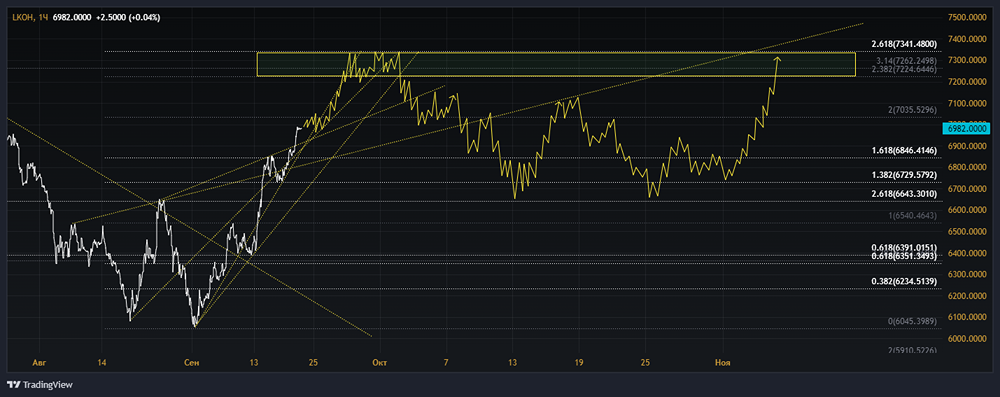Click the 0.618(6391.0151) Fibonacci label

pos(904,248)
